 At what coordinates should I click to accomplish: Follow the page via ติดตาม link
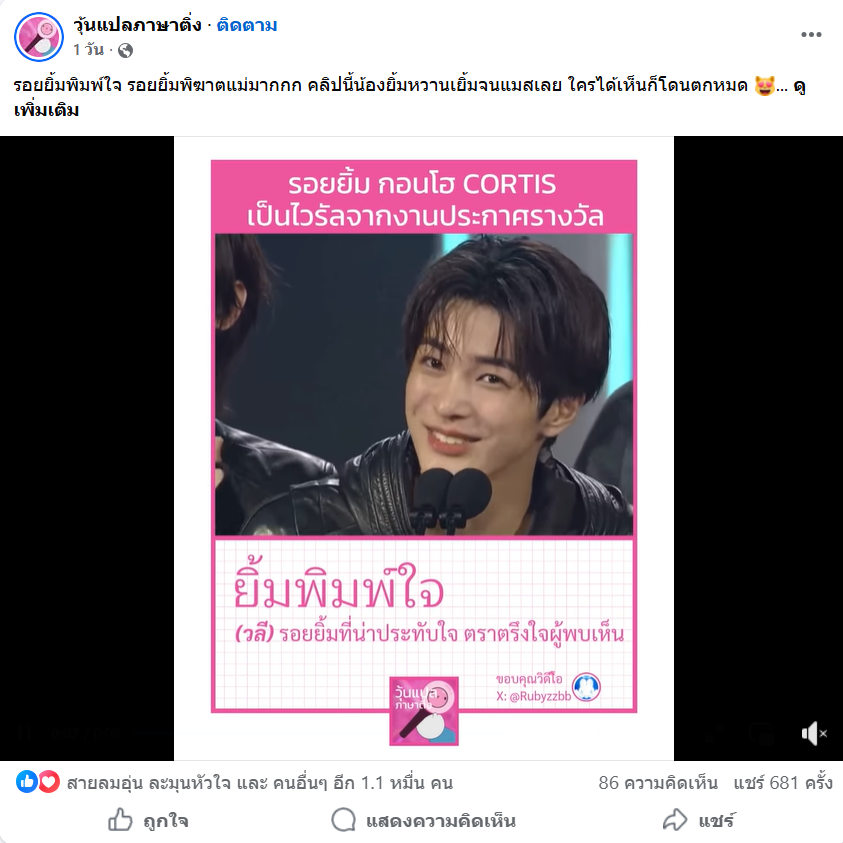tap(247, 25)
